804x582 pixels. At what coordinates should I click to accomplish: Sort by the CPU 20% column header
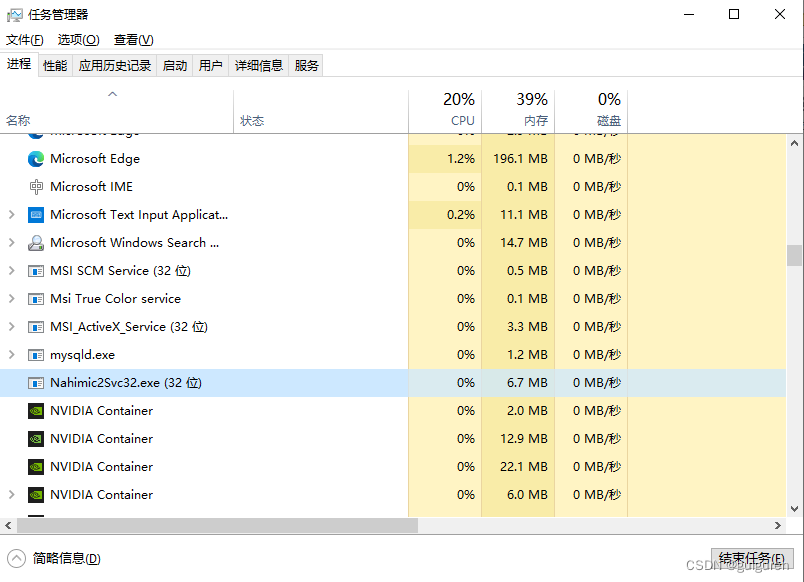[445, 112]
